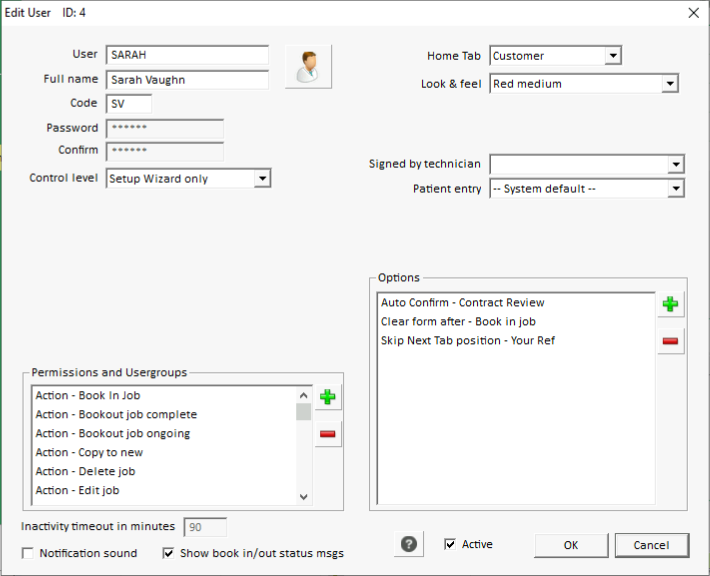Select Auto Confirm - Contract Review option
710x576 pixels.
point(462,302)
